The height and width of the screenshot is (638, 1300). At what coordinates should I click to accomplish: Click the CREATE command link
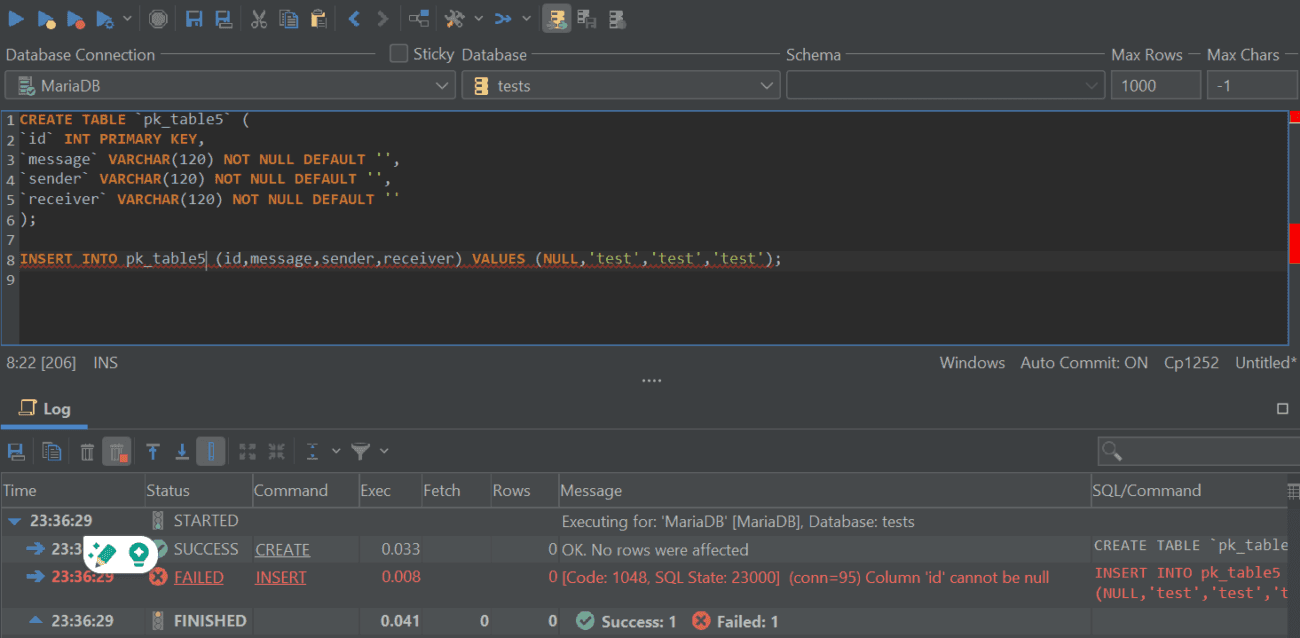coord(282,548)
